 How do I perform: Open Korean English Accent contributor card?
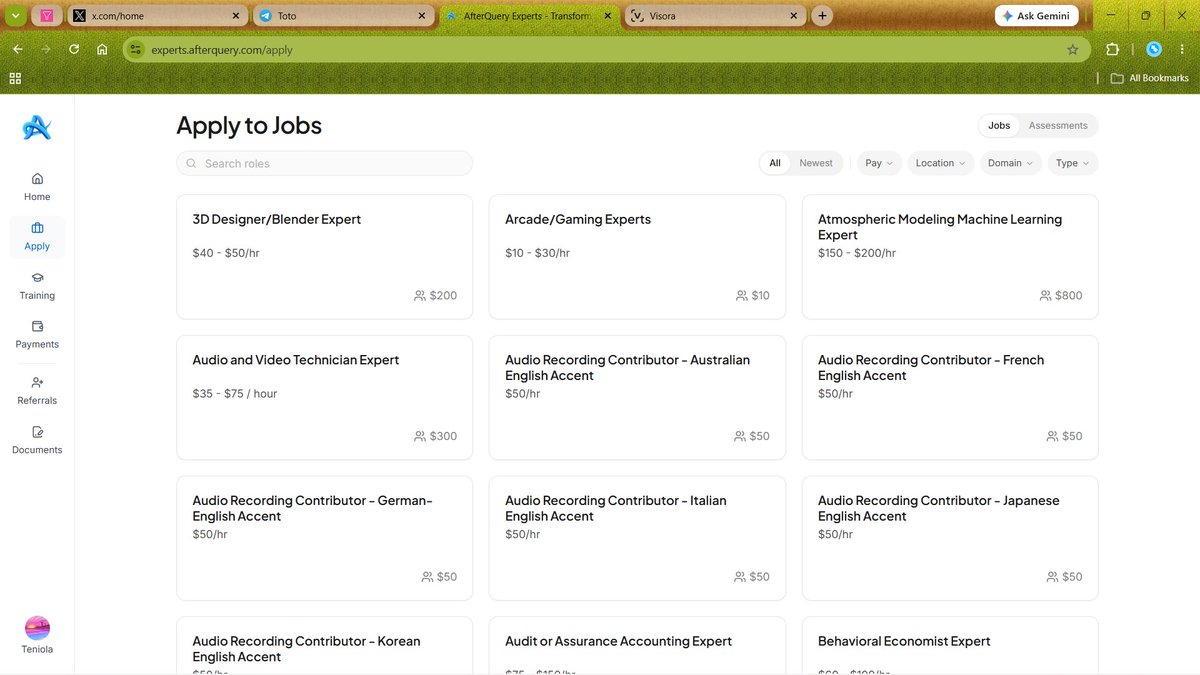click(x=324, y=646)
